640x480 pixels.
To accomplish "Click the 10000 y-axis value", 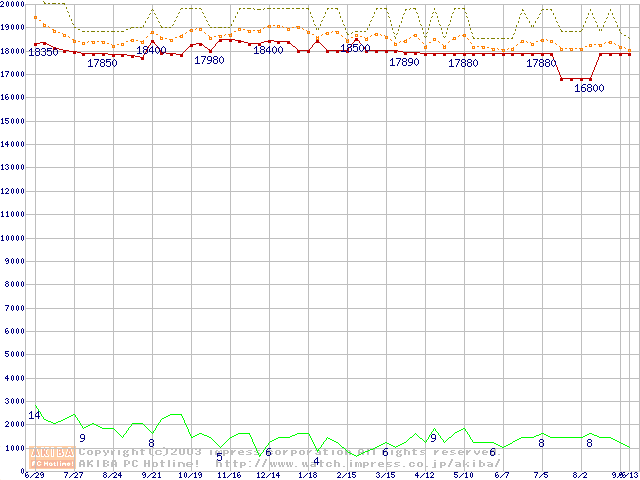I will coord(11,238).
